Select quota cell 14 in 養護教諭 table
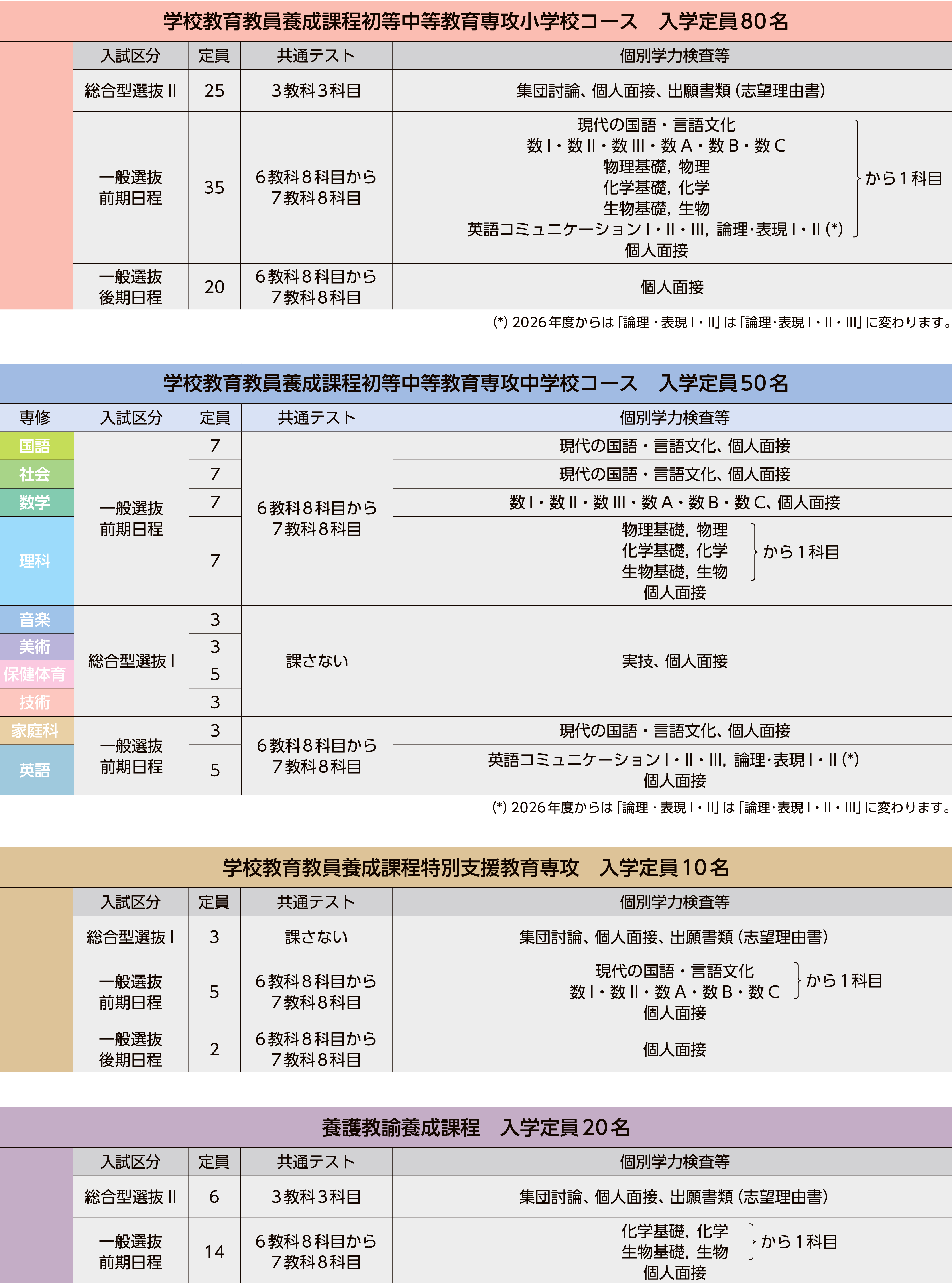The image size is (952, 1283). pos(214,1251)
